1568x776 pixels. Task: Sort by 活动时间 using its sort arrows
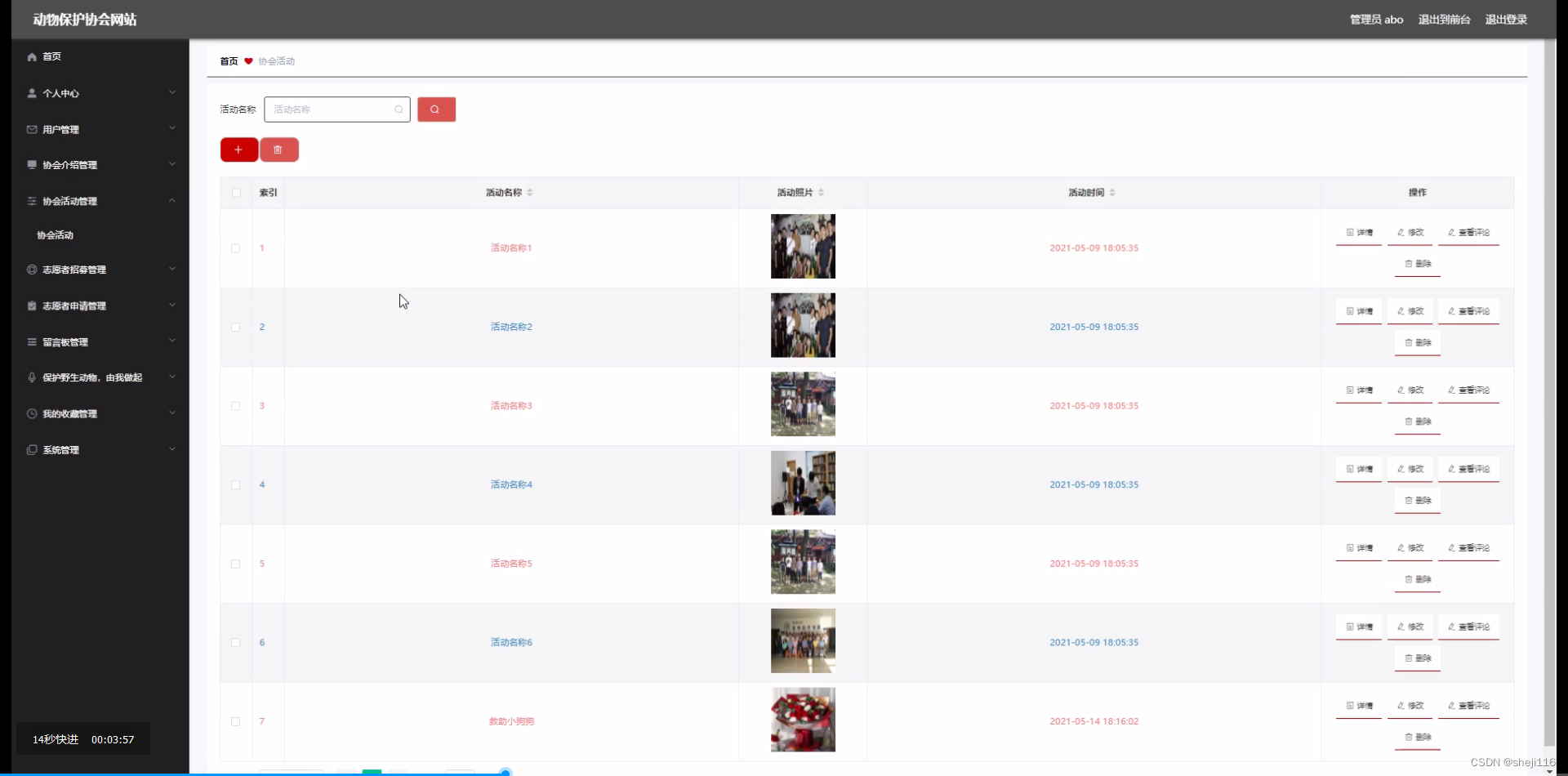point(1112,193)
